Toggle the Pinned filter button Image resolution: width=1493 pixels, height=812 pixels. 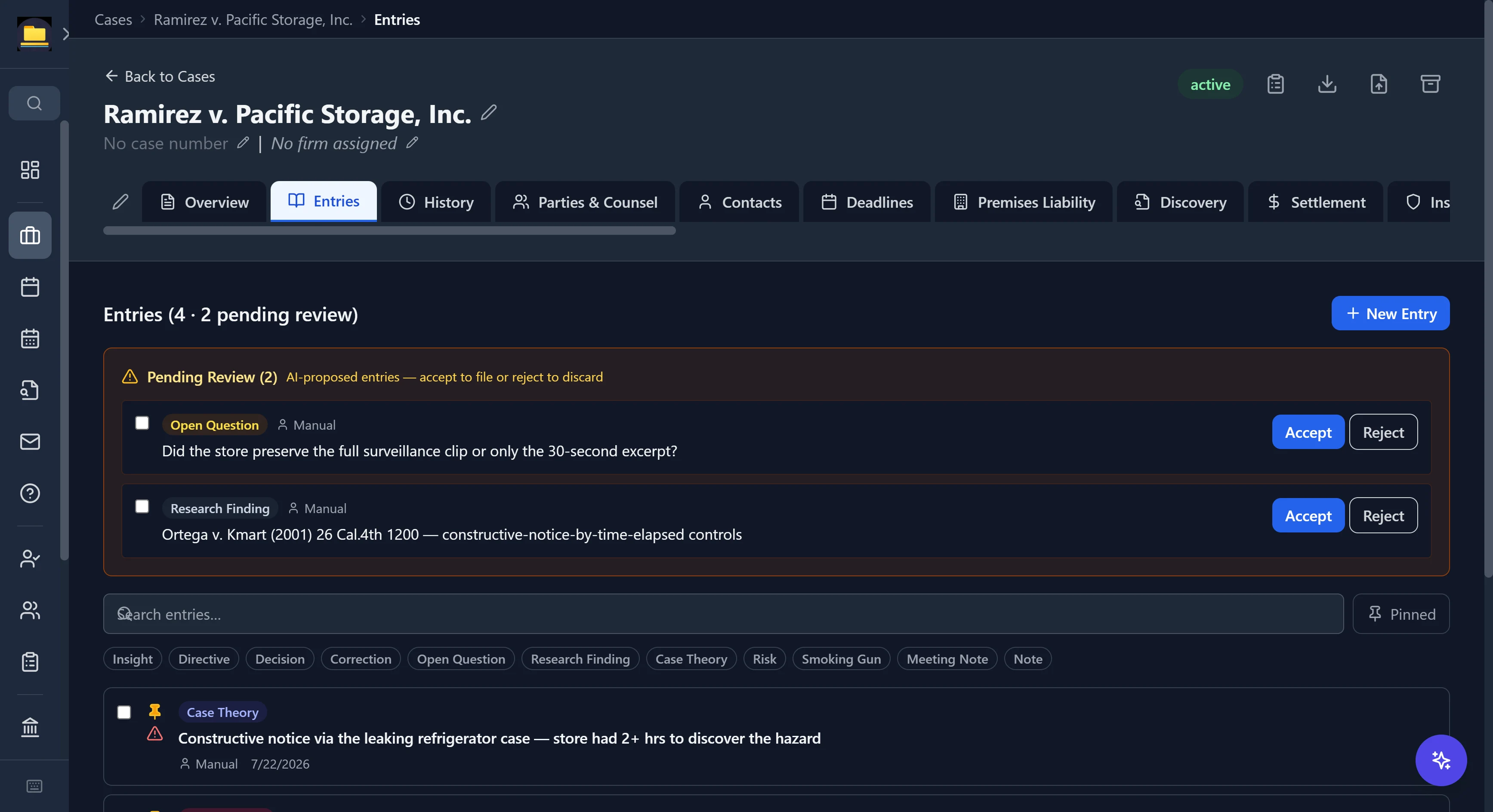(x=1401, y=613)
